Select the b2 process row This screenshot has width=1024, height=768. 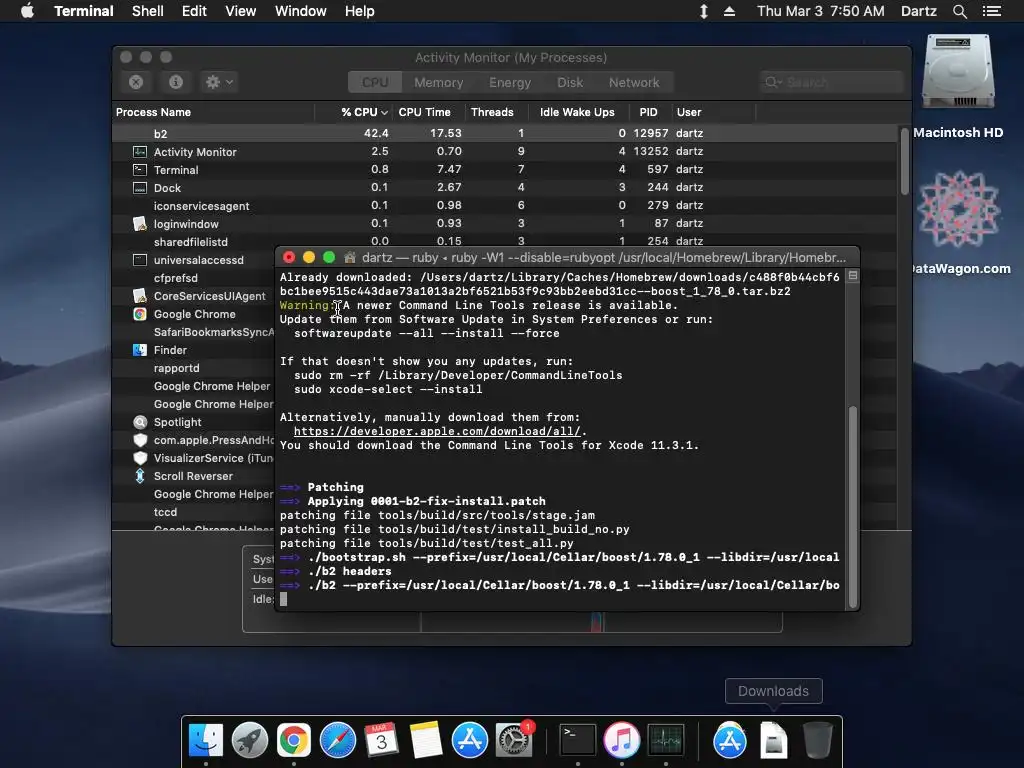[505, 133]
